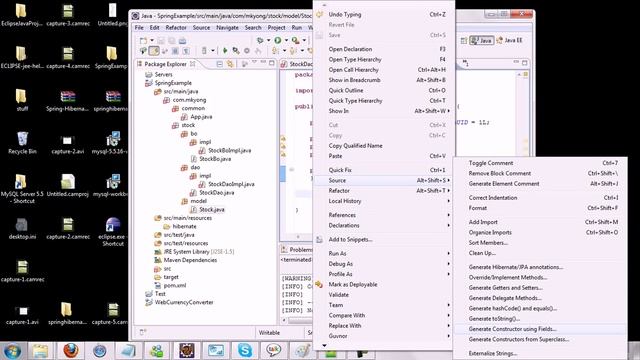Open the Refactor menu in the menu bar
640x360 pixels.
[x=176, y=27]
